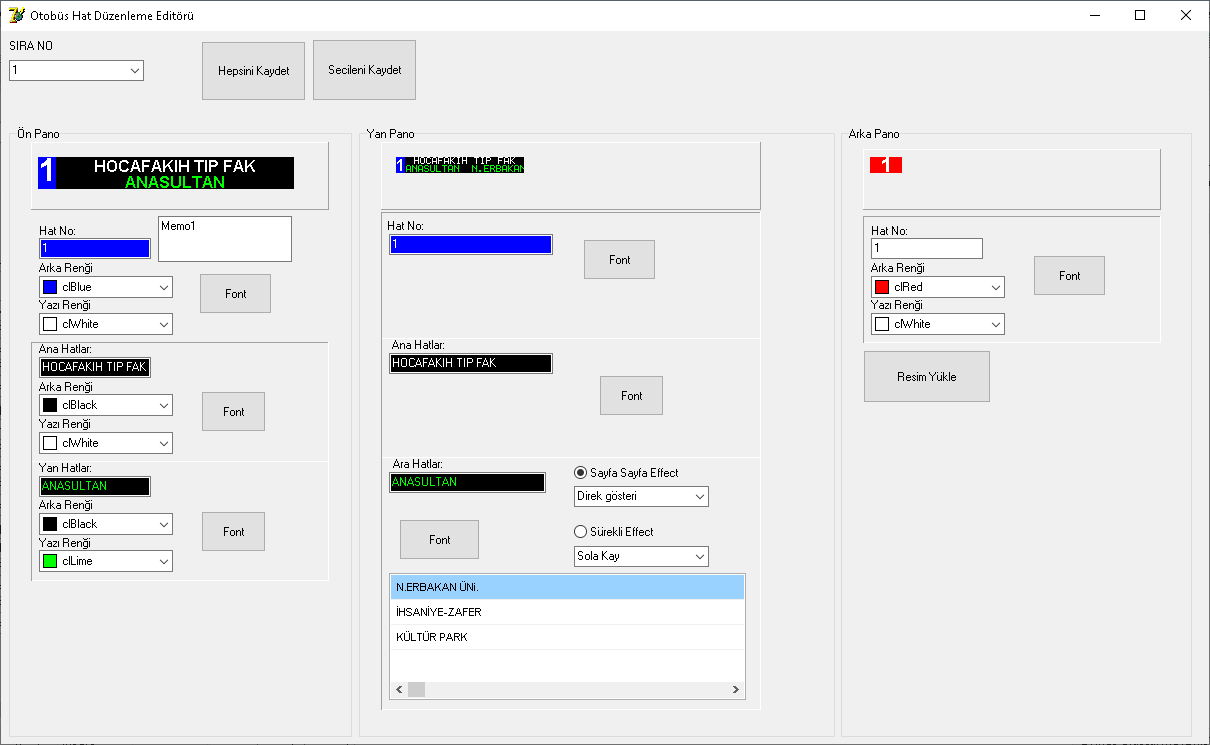
Task: Select N.ERBAKAN ÜNİ. in the list
Action: (566, 587)
